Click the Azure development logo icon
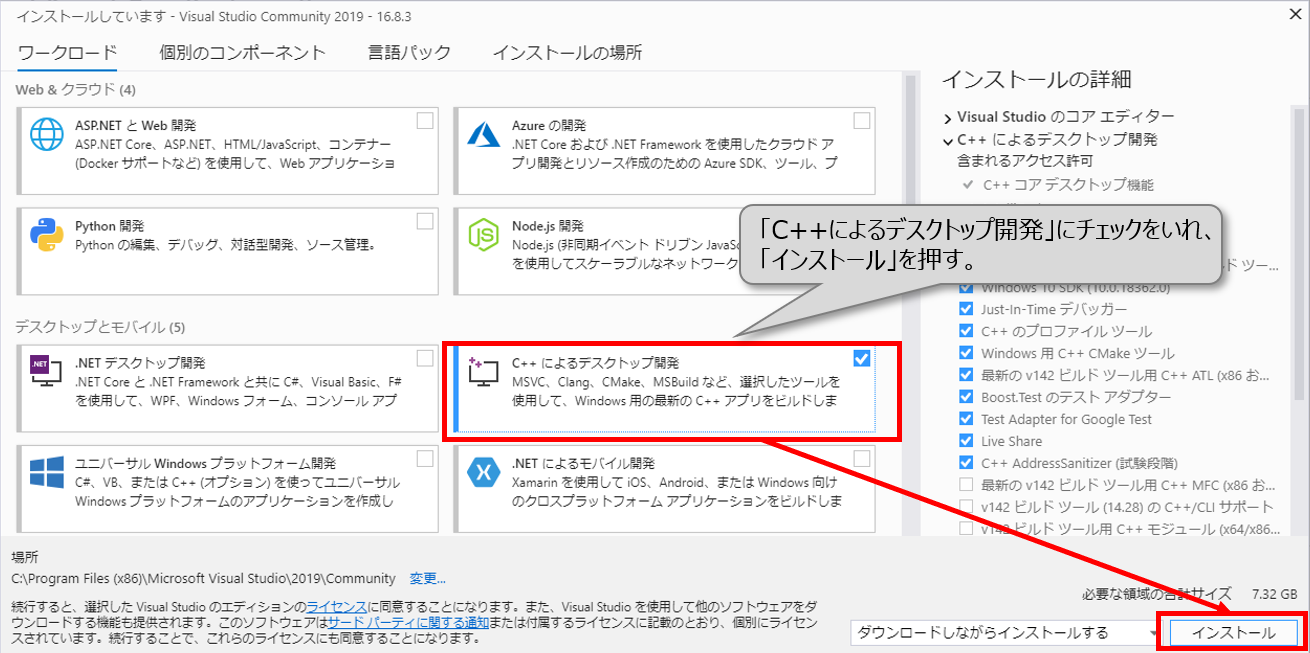1310x653 pixels. click(484, 134)
